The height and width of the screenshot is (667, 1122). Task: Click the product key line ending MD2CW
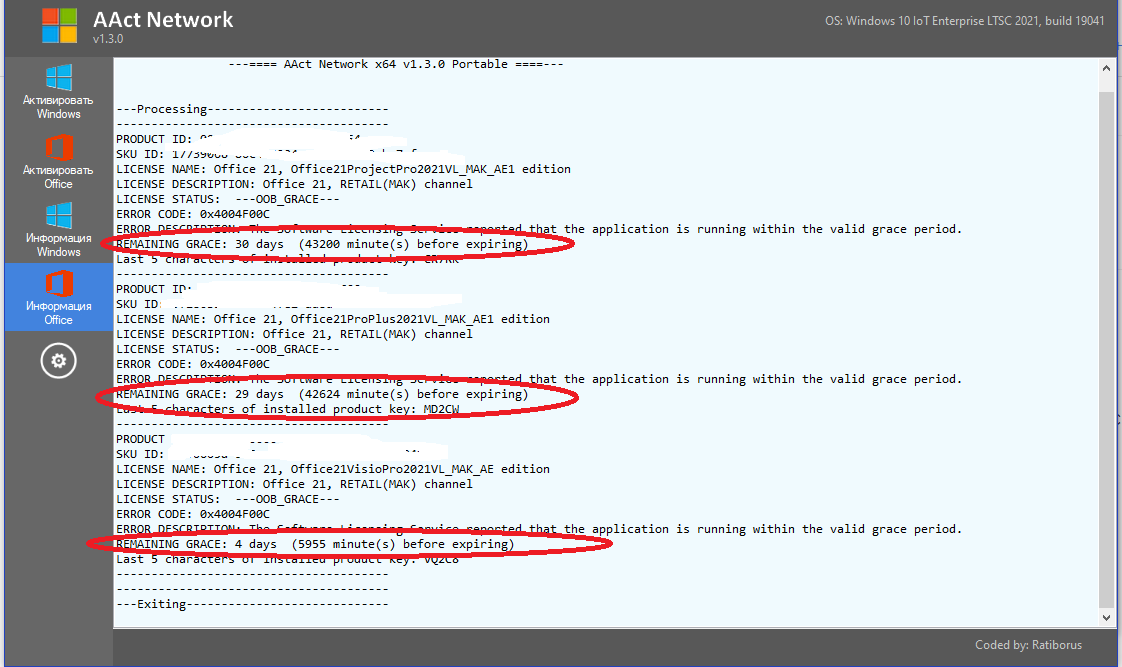coord(288,409)
